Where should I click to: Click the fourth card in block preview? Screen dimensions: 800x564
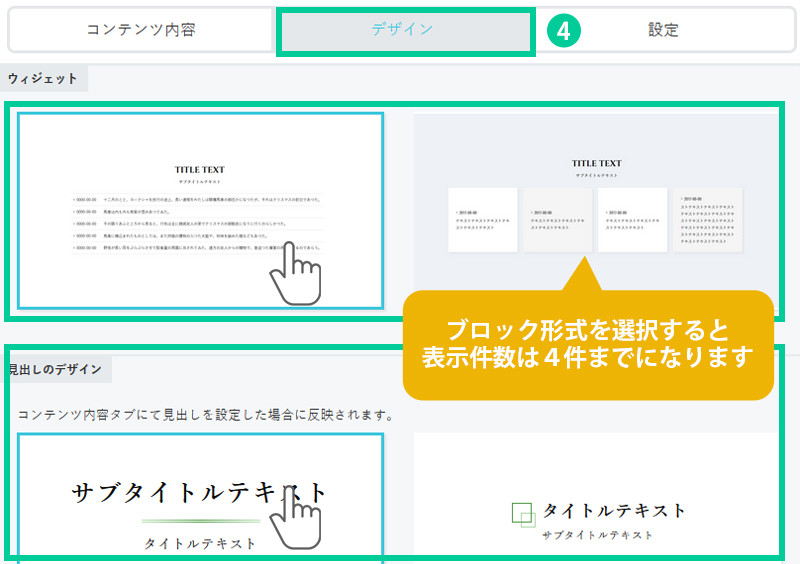[x=708, y=219]
